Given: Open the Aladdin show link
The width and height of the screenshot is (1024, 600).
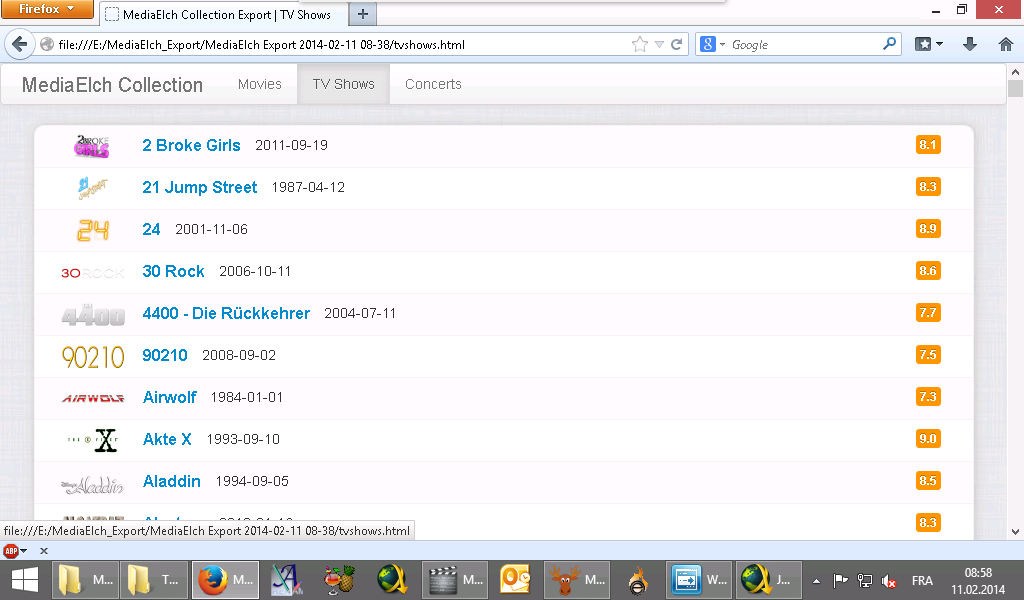Looking at the screenshot, I should tap(171, 481).
